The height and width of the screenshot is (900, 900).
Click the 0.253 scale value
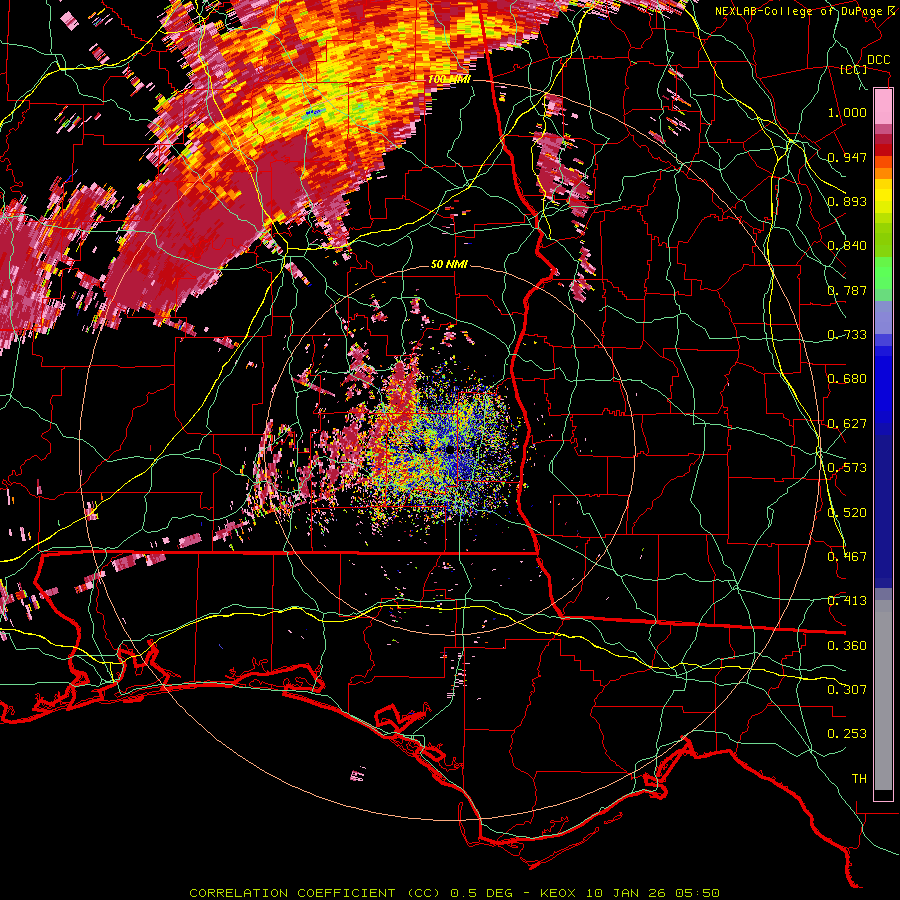click(x=847, y=734)
